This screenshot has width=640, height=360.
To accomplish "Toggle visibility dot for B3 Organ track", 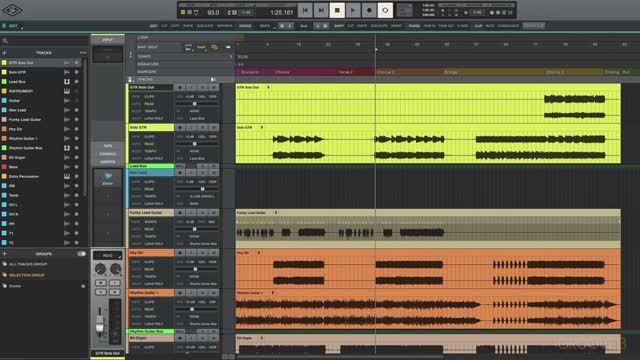I will (76, 158).
